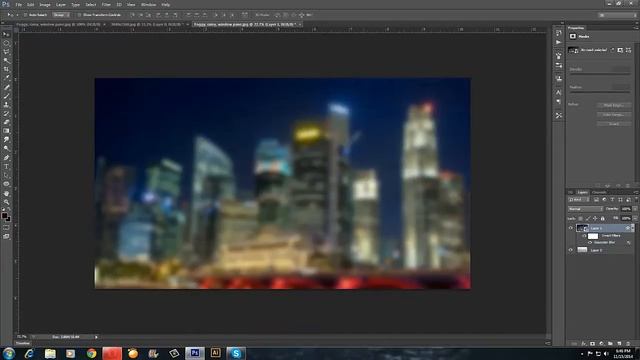Open the Filter menu

(106, 4)
